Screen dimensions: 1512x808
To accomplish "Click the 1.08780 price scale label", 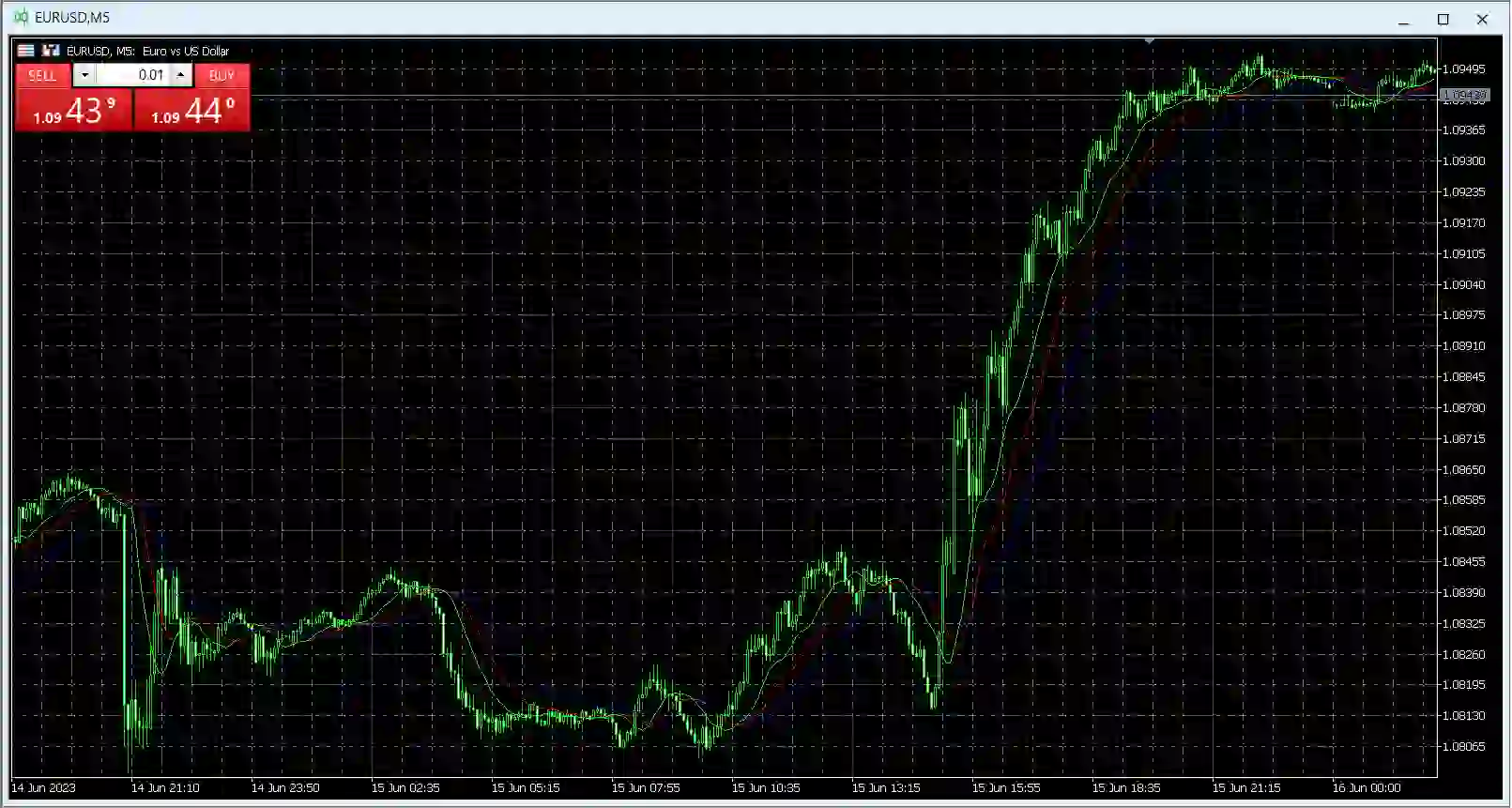I will click(1464, 407).
